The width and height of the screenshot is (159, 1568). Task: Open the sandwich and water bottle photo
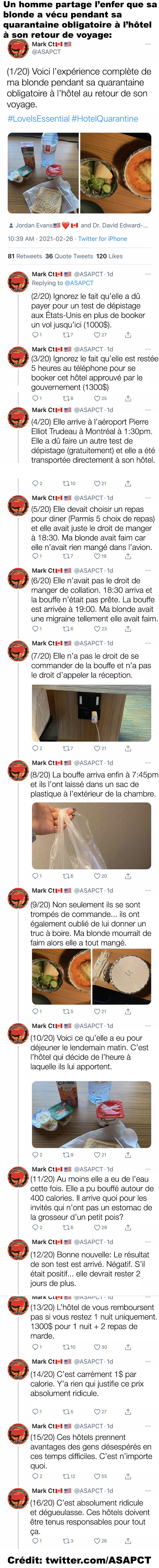tap(42, 174)
